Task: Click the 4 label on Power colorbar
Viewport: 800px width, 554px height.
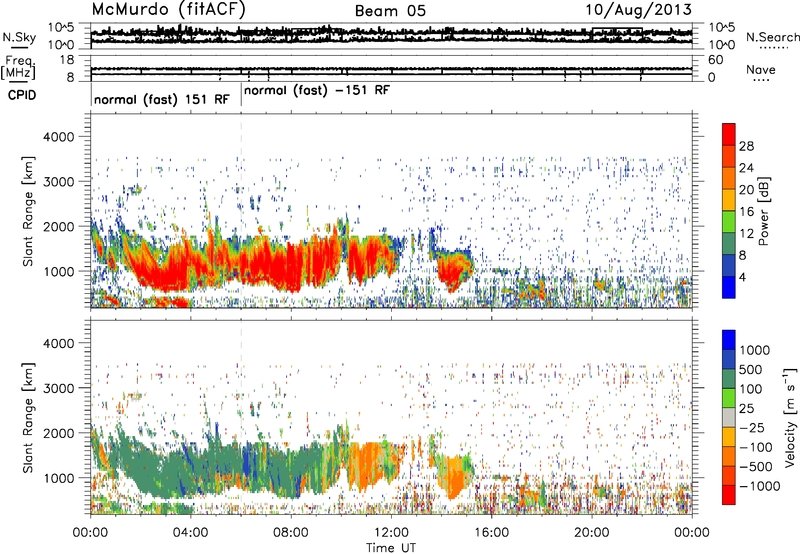Action: [x=742, y=277]
